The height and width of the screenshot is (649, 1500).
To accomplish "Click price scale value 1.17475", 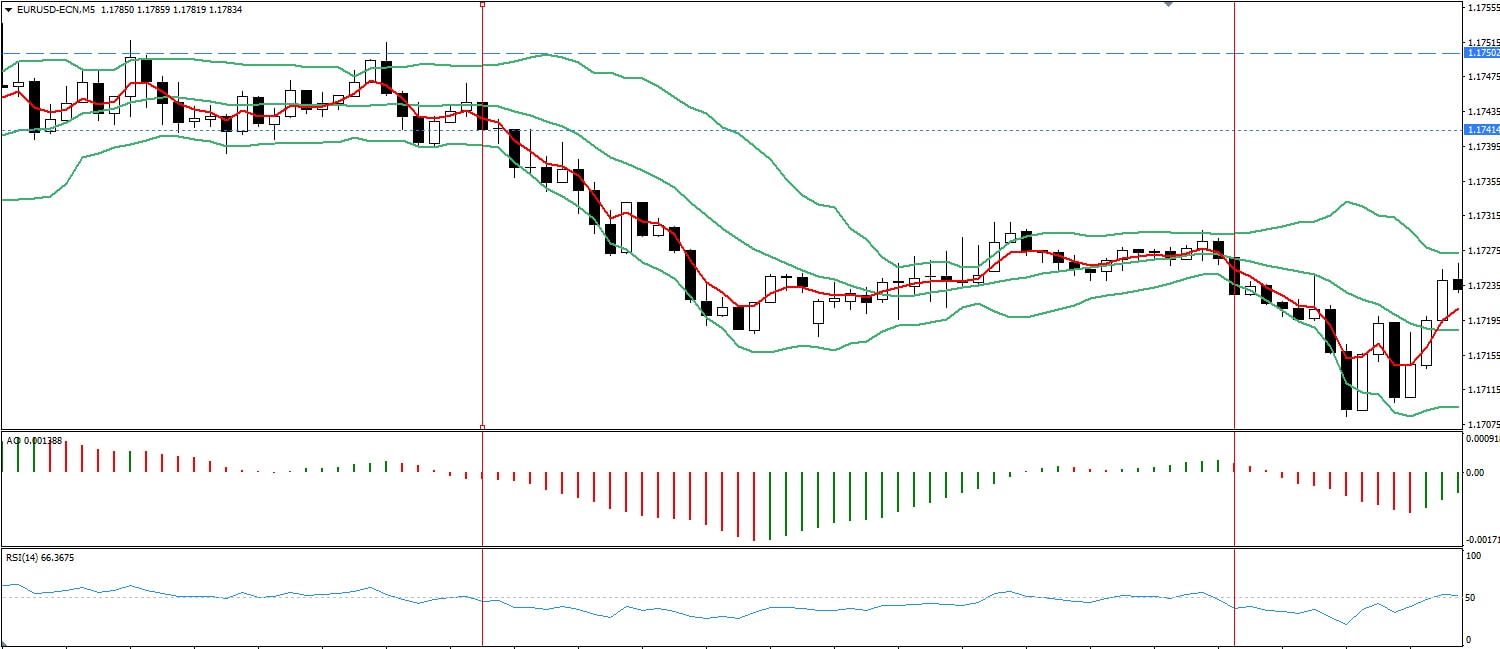I will point(1483,77).
